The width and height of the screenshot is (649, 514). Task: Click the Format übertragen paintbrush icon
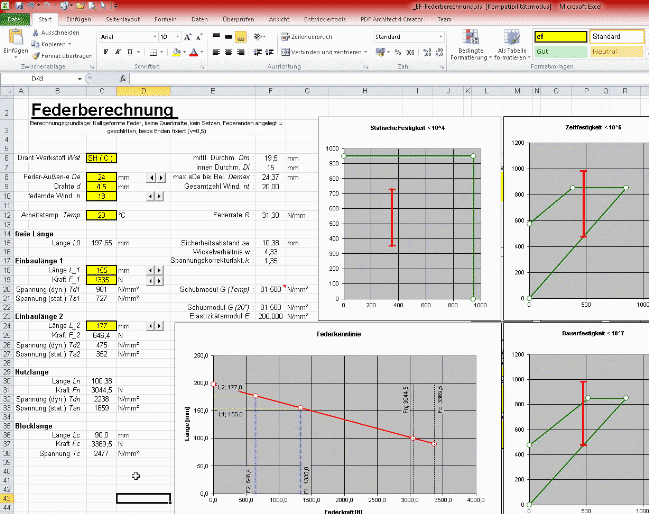click(x=37, y=57)
